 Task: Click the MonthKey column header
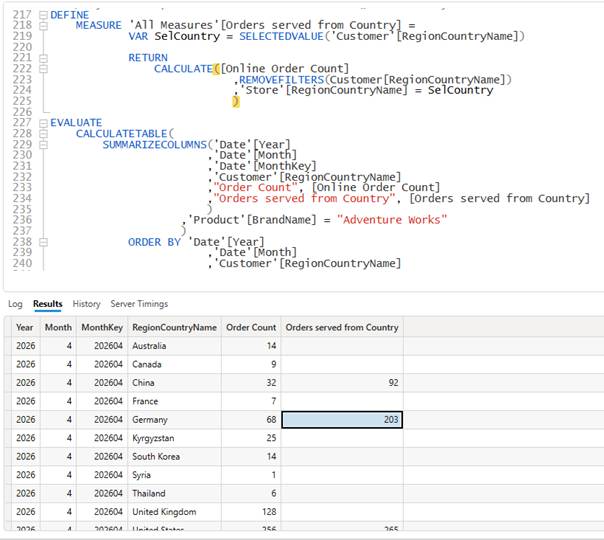click(102, 327)
